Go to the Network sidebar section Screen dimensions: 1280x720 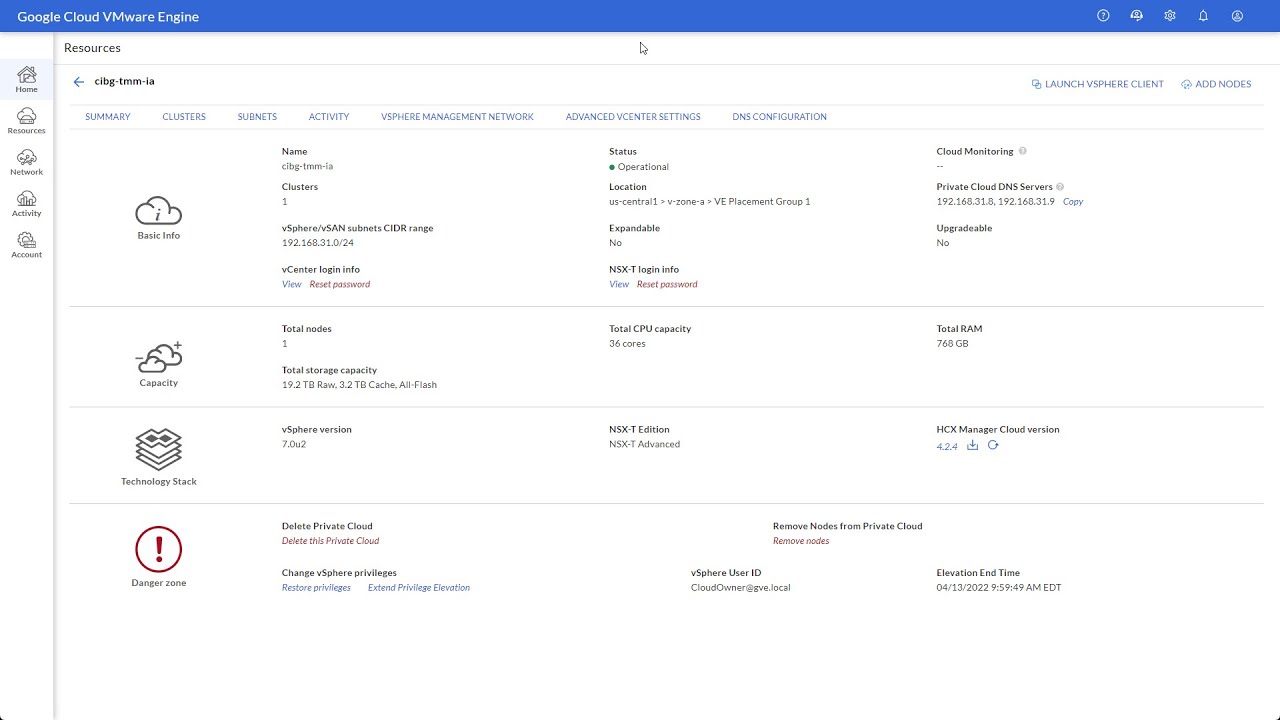[x=27, y=162]
